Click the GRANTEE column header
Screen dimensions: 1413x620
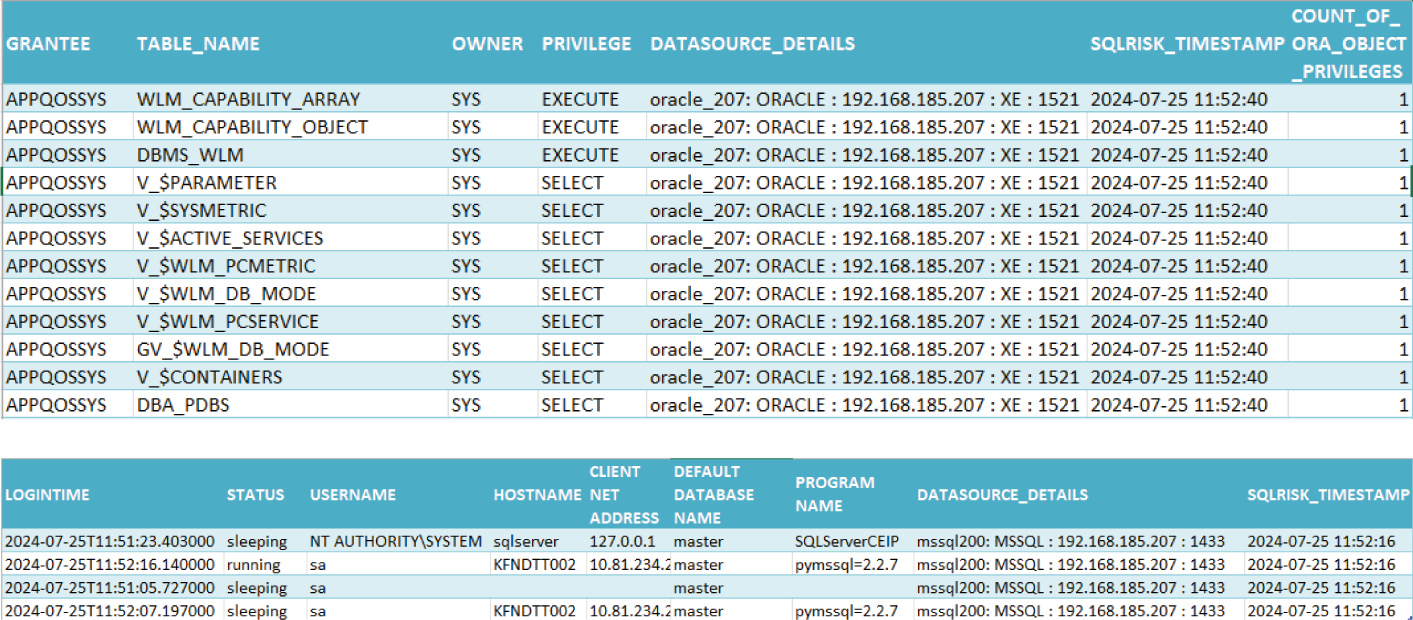click(48, 44)
